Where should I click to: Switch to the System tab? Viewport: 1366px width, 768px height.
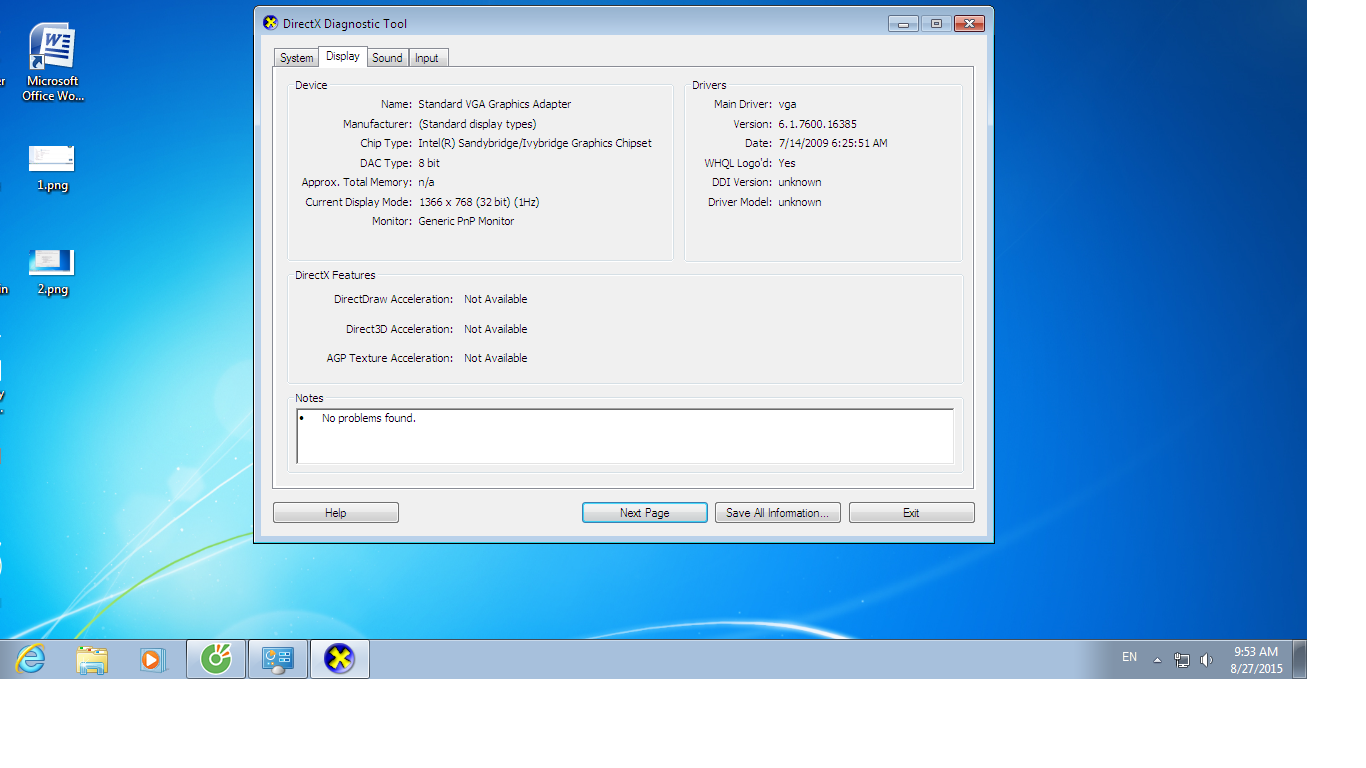tap(296, 58)
